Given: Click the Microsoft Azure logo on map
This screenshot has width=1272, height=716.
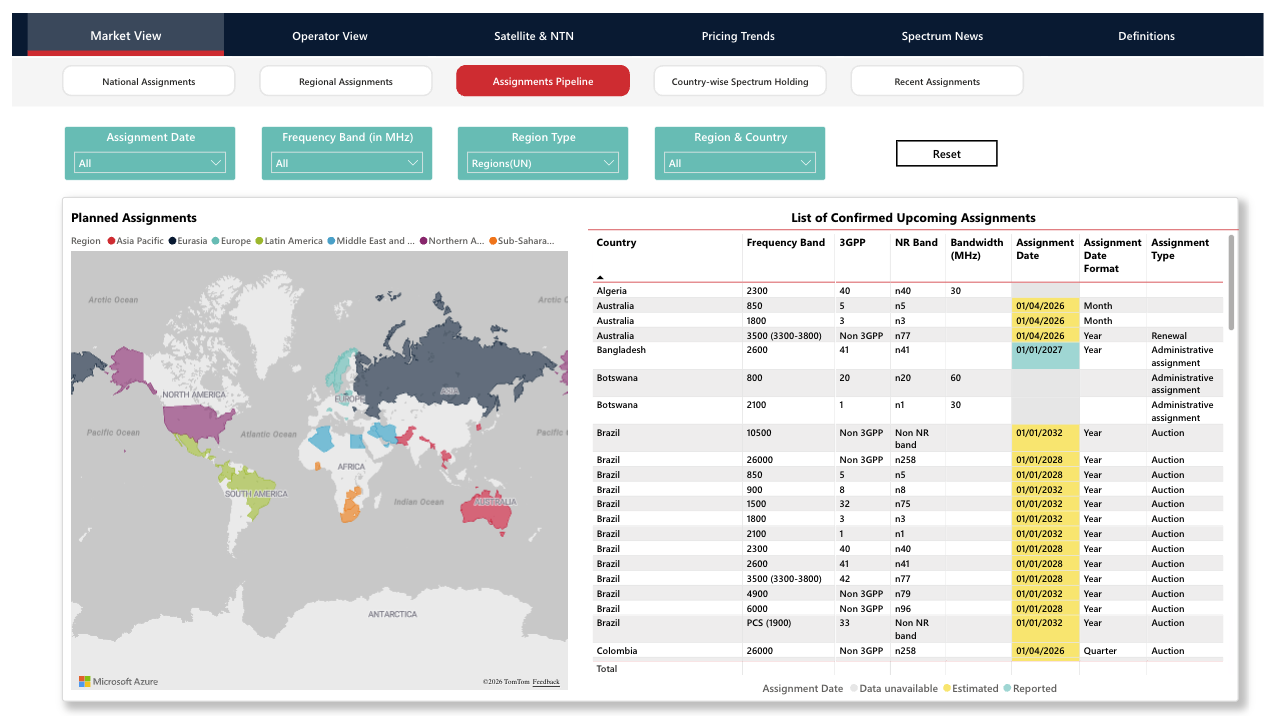Looking at the screenshot, I should [x=119, y=681].
